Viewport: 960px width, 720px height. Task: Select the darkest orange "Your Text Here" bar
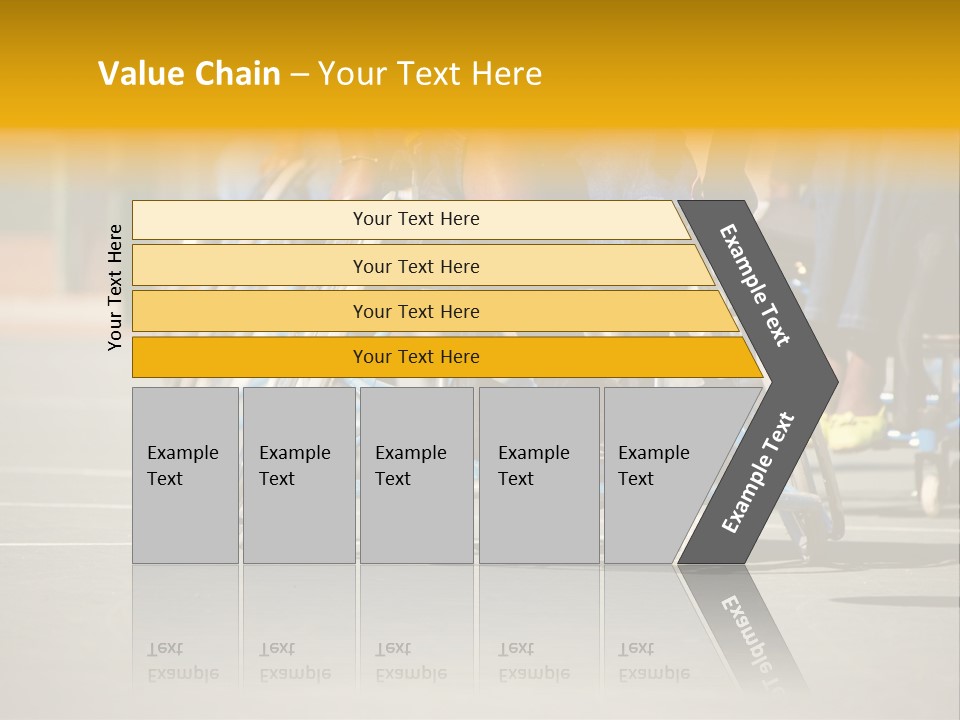(416, 357)
